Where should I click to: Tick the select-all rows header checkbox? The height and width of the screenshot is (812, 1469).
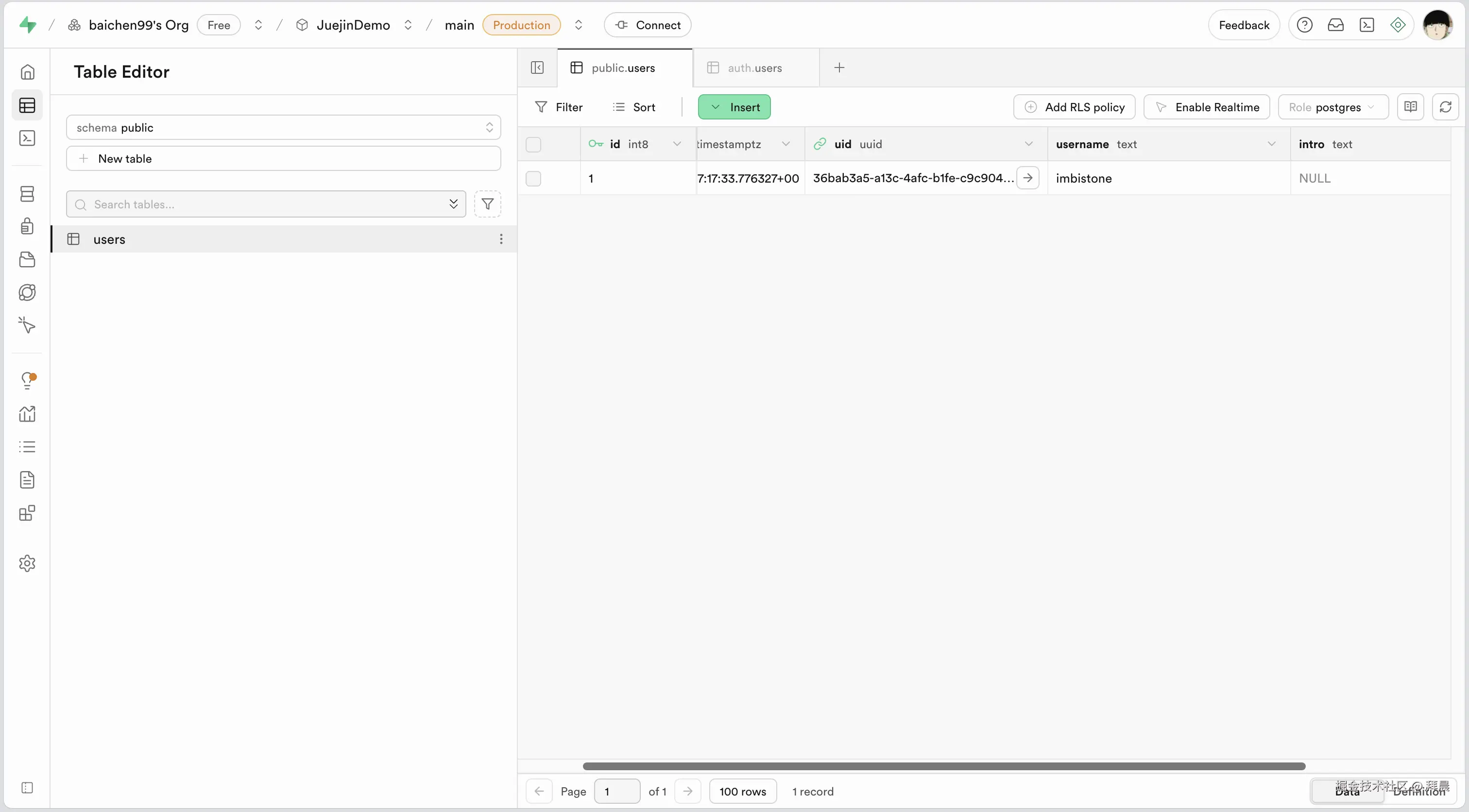tap(533, 145)
